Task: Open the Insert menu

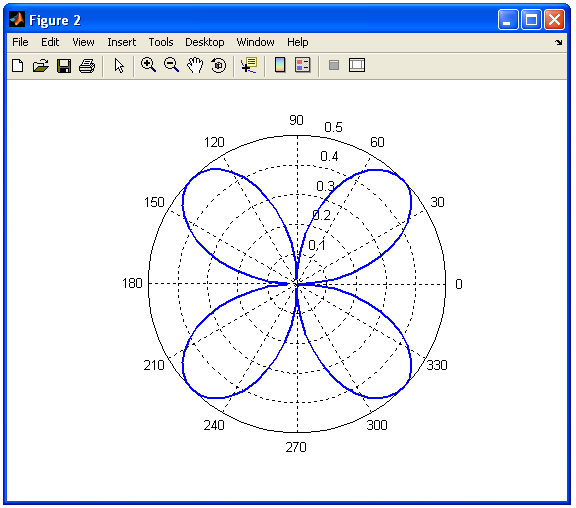Action: point(122,42)
